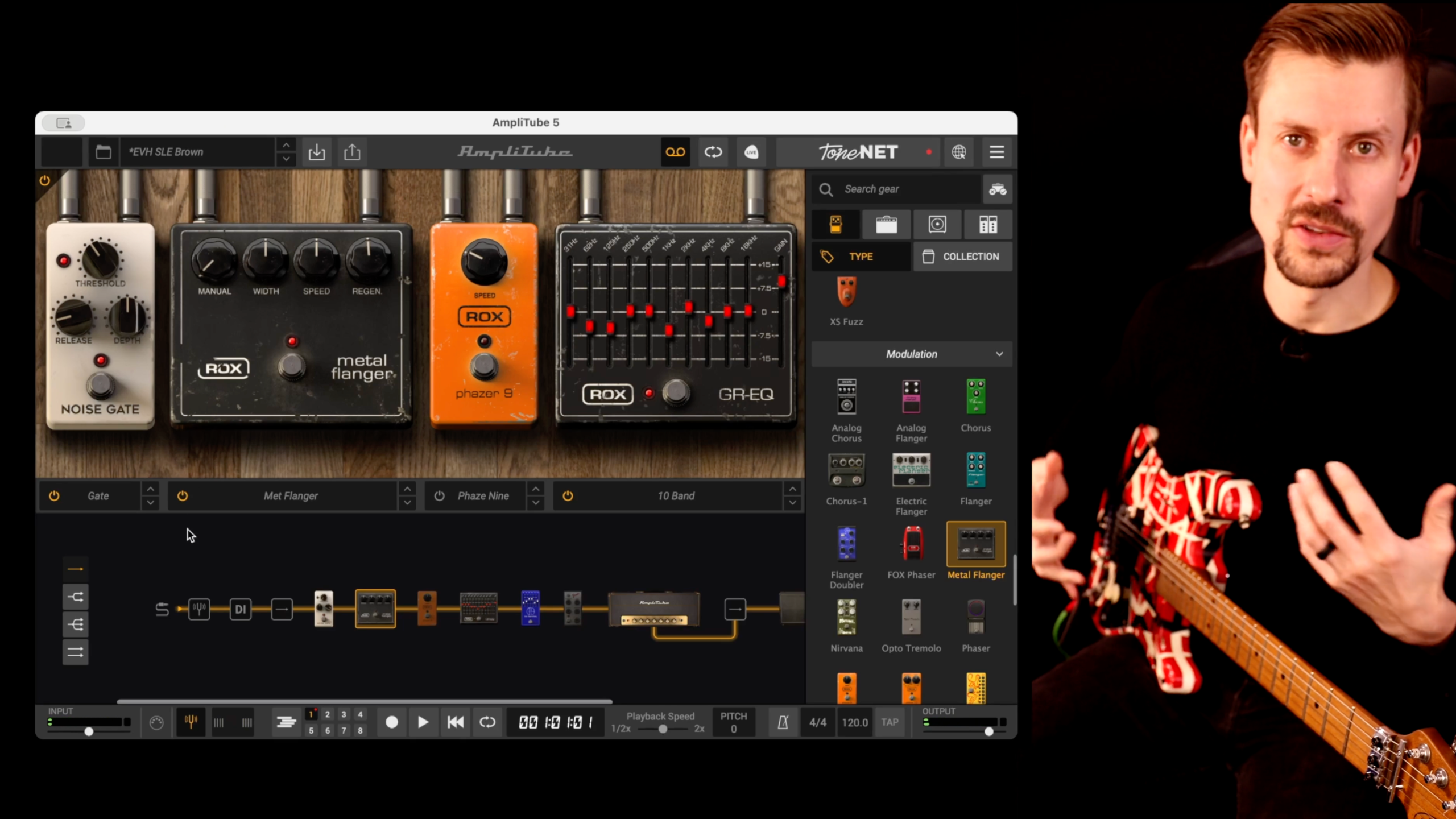Click the 10 Band slot down arrow

pyautogui.click(x=793, y=503)
